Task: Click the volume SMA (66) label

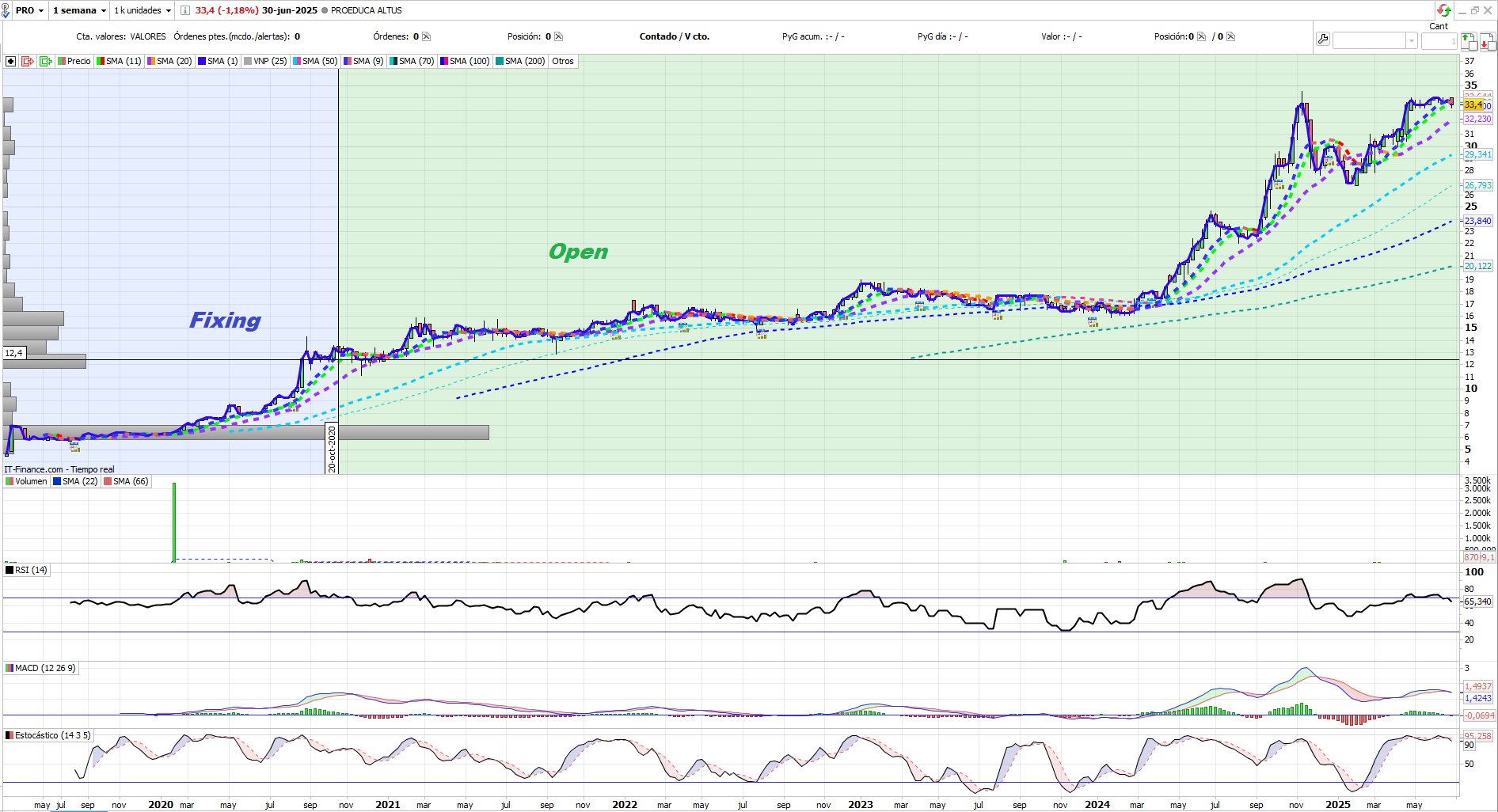Action: [x=126, y=481]
